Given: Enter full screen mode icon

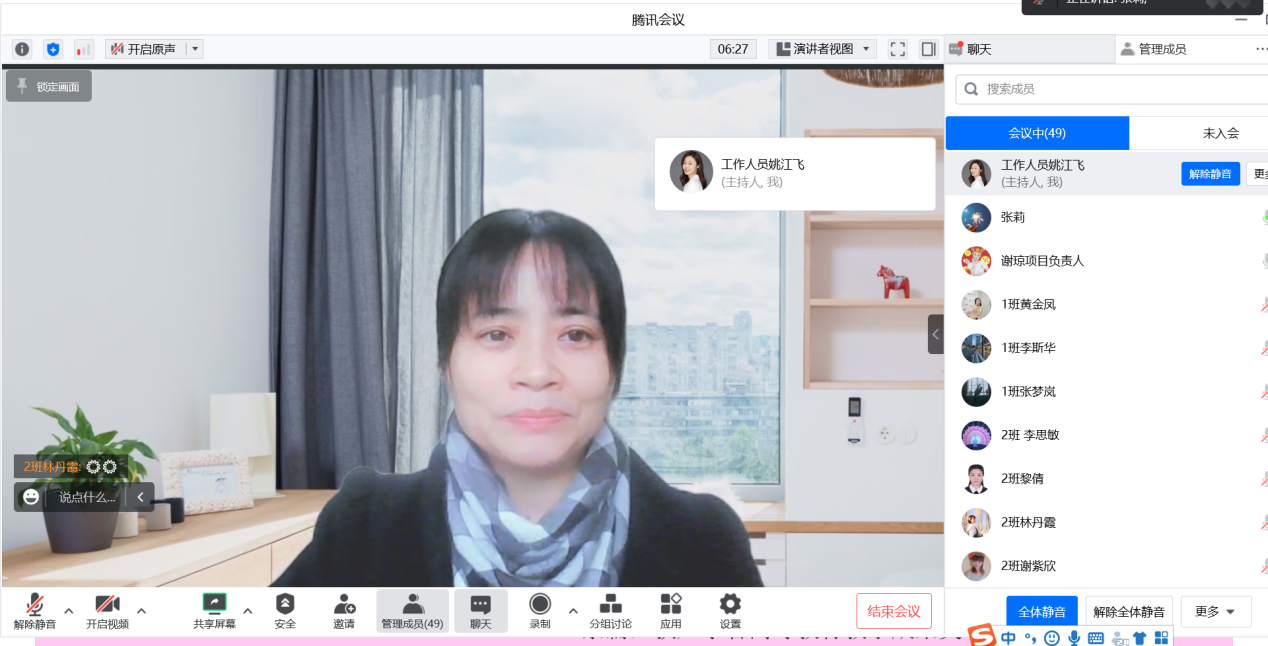Looking at the screenshot, I should point(898,49).
